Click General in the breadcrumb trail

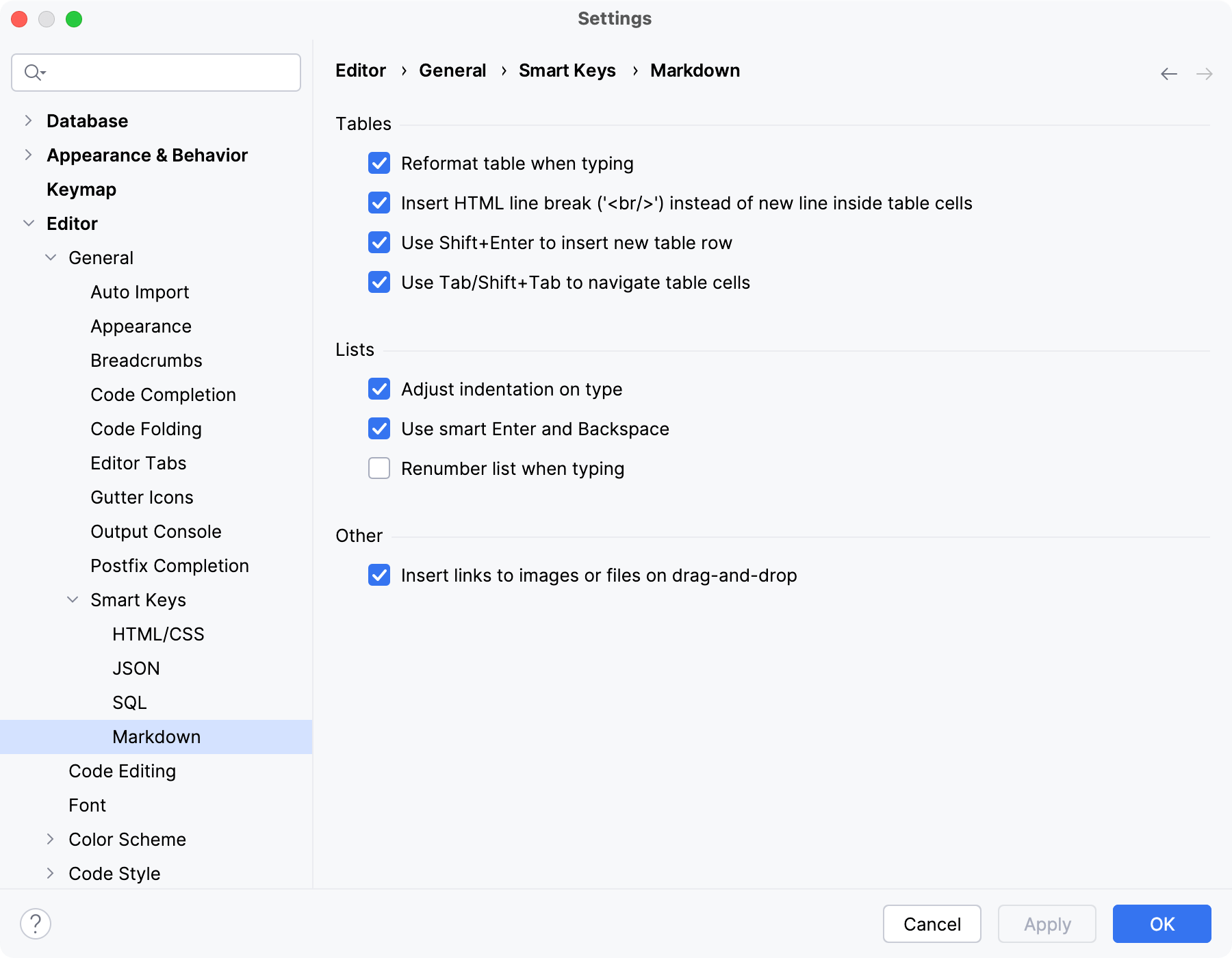(x=452, y=70)
